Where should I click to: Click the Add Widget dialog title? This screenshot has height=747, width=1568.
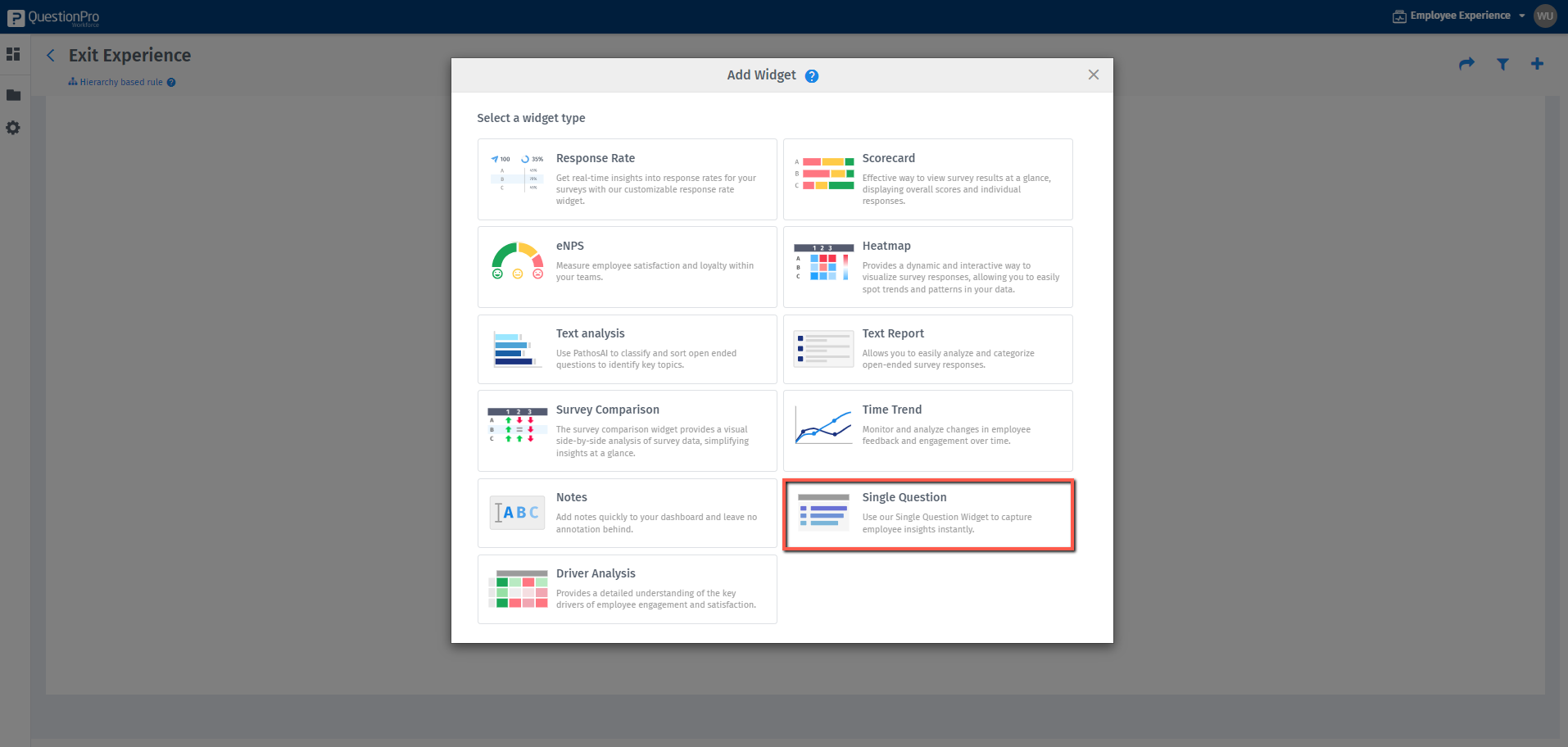click(x=761, y=75)
